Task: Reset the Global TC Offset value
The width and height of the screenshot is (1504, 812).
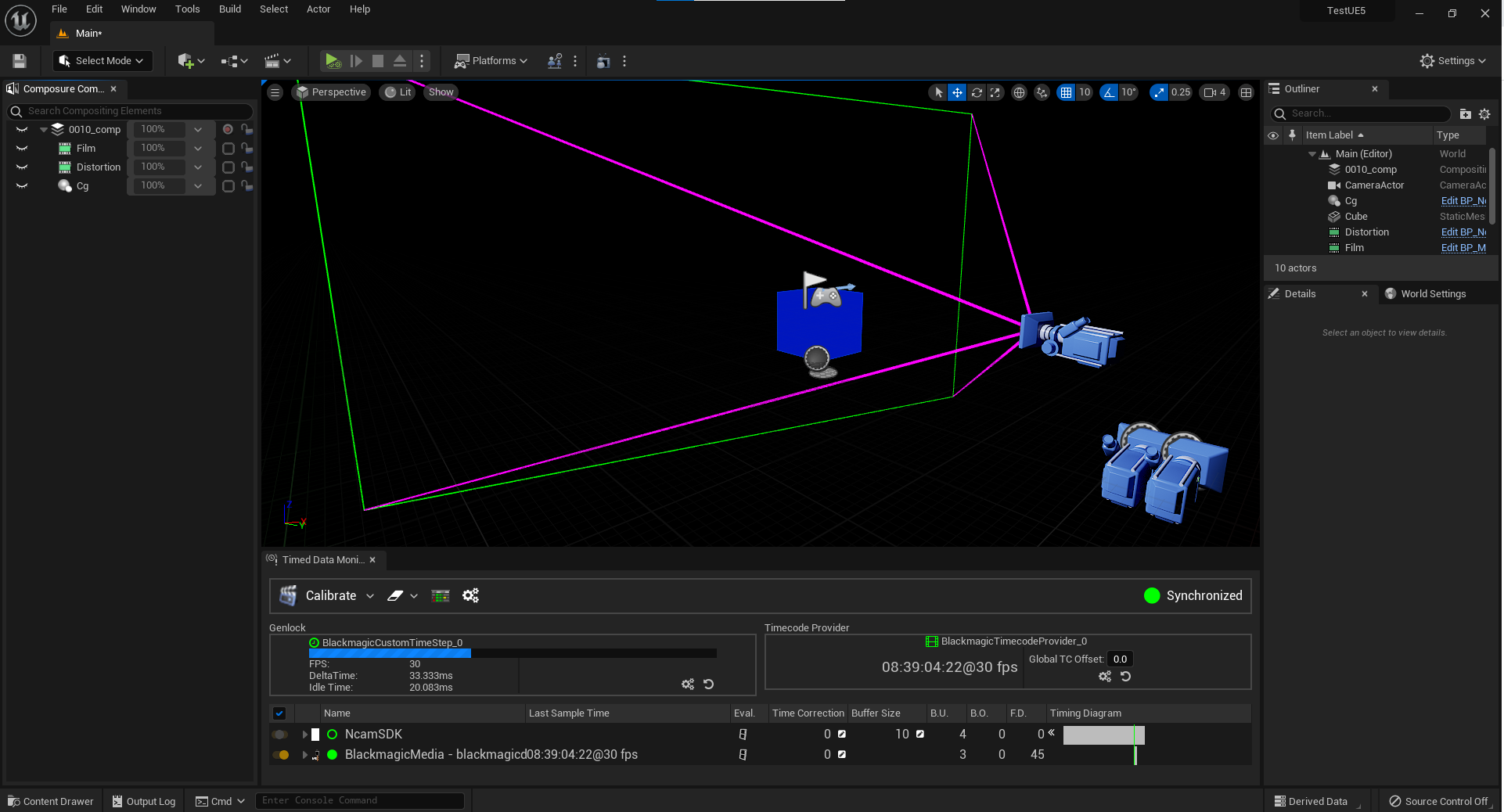Action: pos(1124,677)
